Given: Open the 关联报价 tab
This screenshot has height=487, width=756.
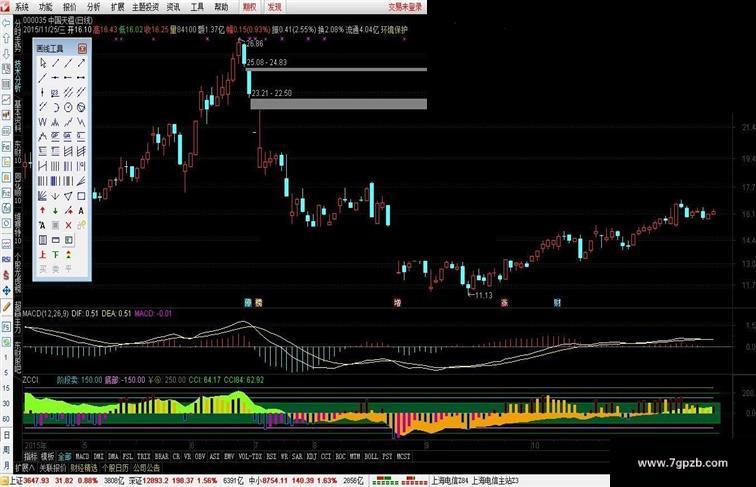Looking at the screenshot, I should [53, 468].
